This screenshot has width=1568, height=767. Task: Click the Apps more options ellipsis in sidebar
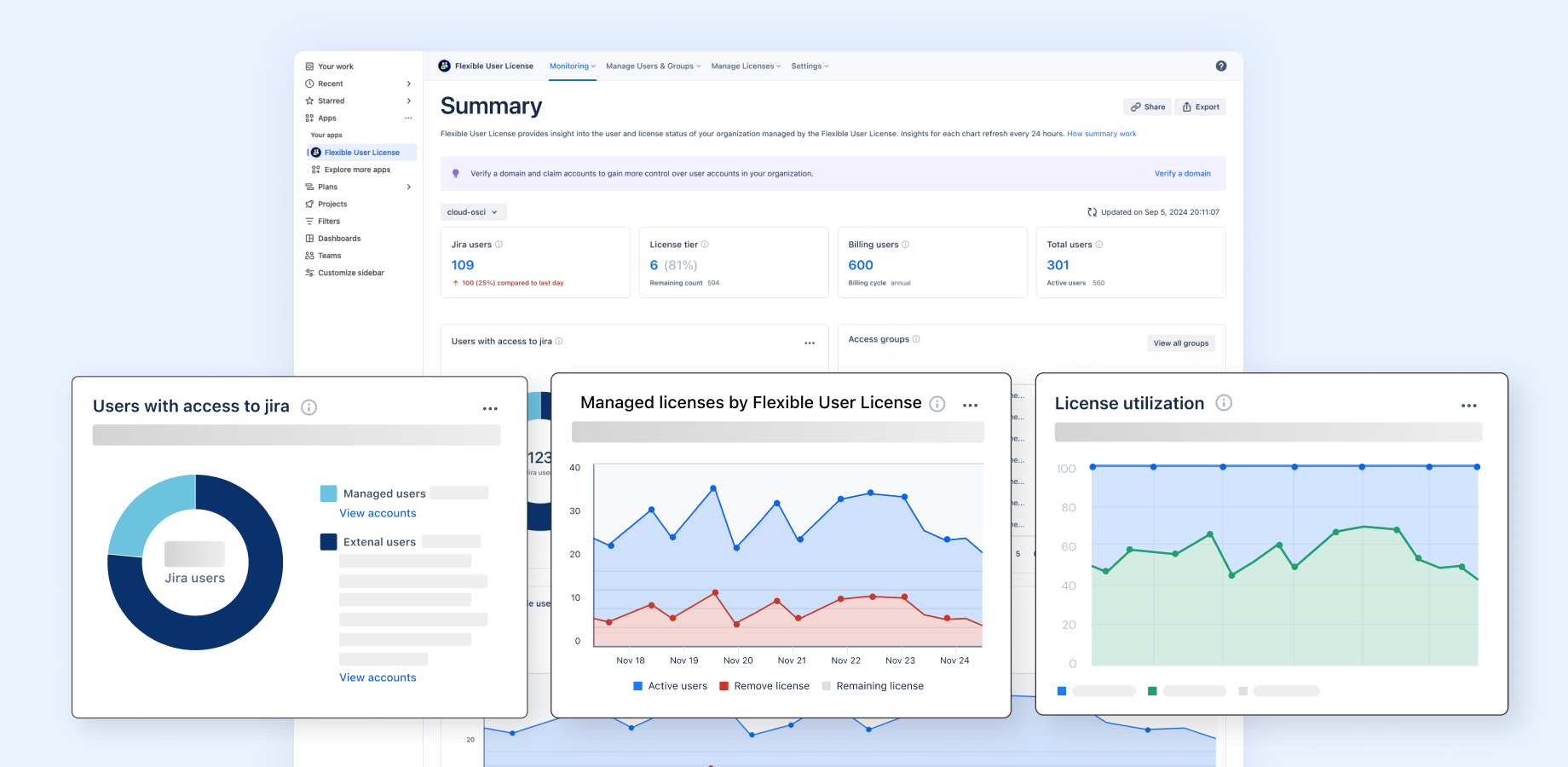click(x=408, y=118)
